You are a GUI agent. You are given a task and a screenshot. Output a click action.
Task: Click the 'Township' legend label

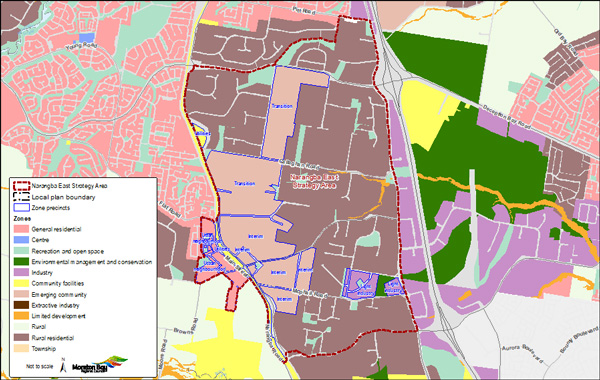[44, 349]
